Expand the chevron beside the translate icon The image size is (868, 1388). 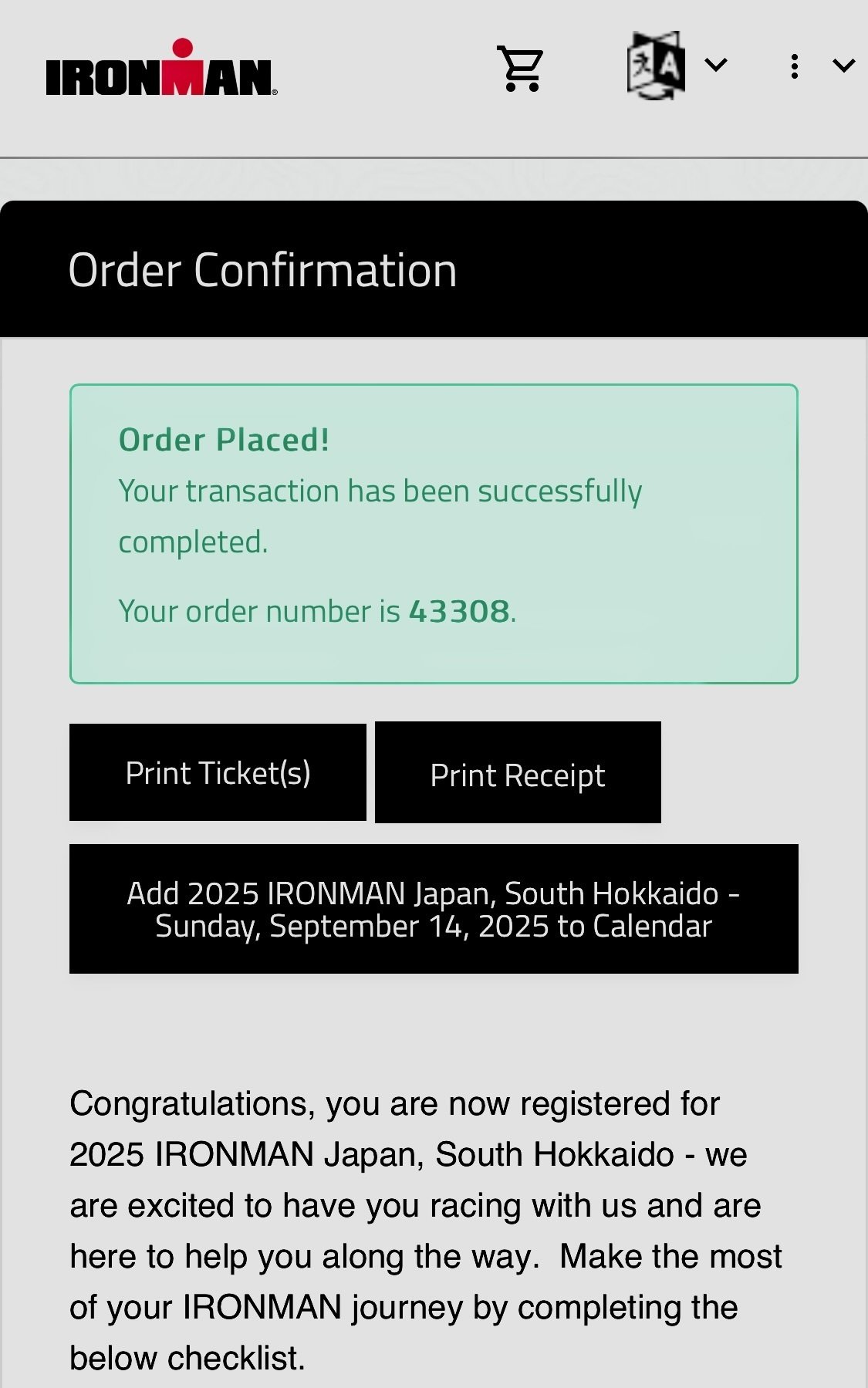click(x=716, y=65)
